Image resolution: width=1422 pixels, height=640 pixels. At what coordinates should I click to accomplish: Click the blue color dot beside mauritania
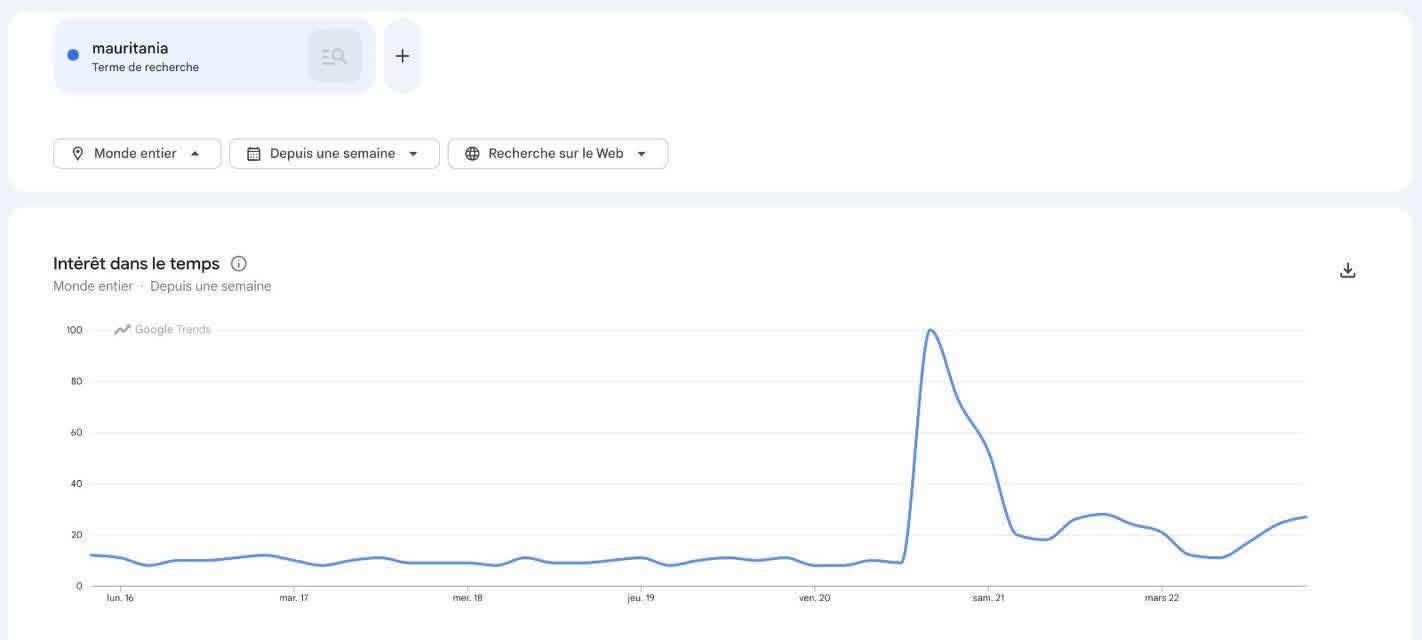tap(73, 55)
